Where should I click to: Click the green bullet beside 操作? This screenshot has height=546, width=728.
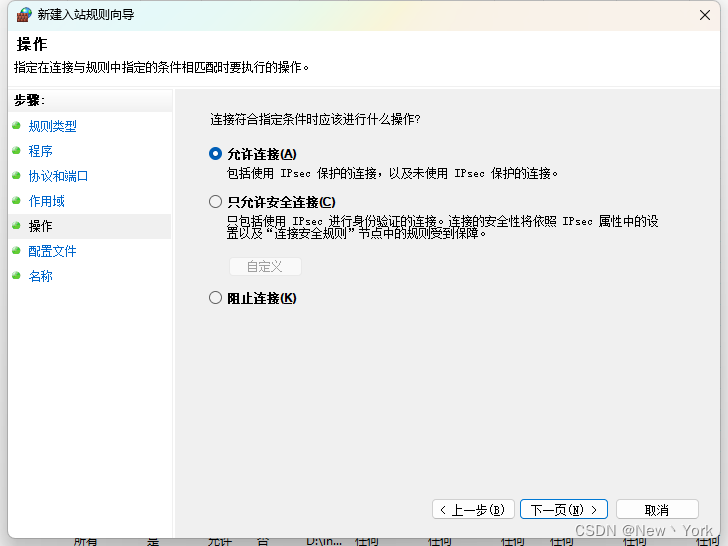[16, 226]
